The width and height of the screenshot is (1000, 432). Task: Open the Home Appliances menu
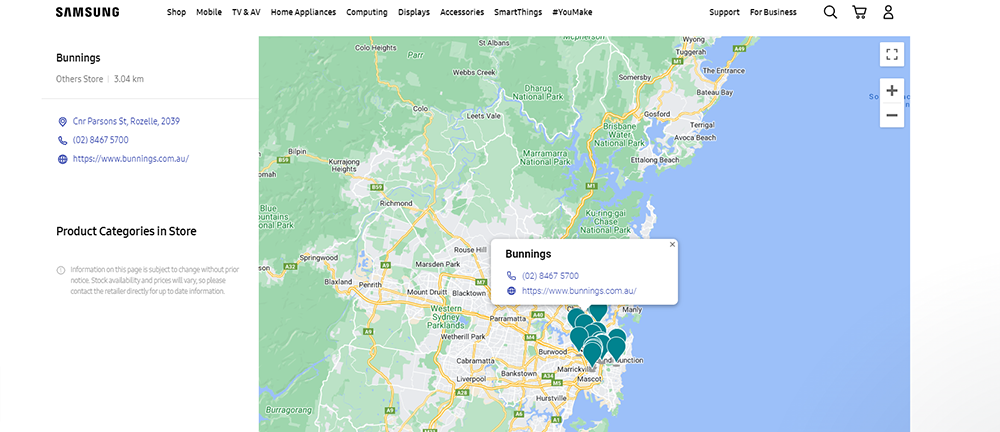click(x=304, y=12)
